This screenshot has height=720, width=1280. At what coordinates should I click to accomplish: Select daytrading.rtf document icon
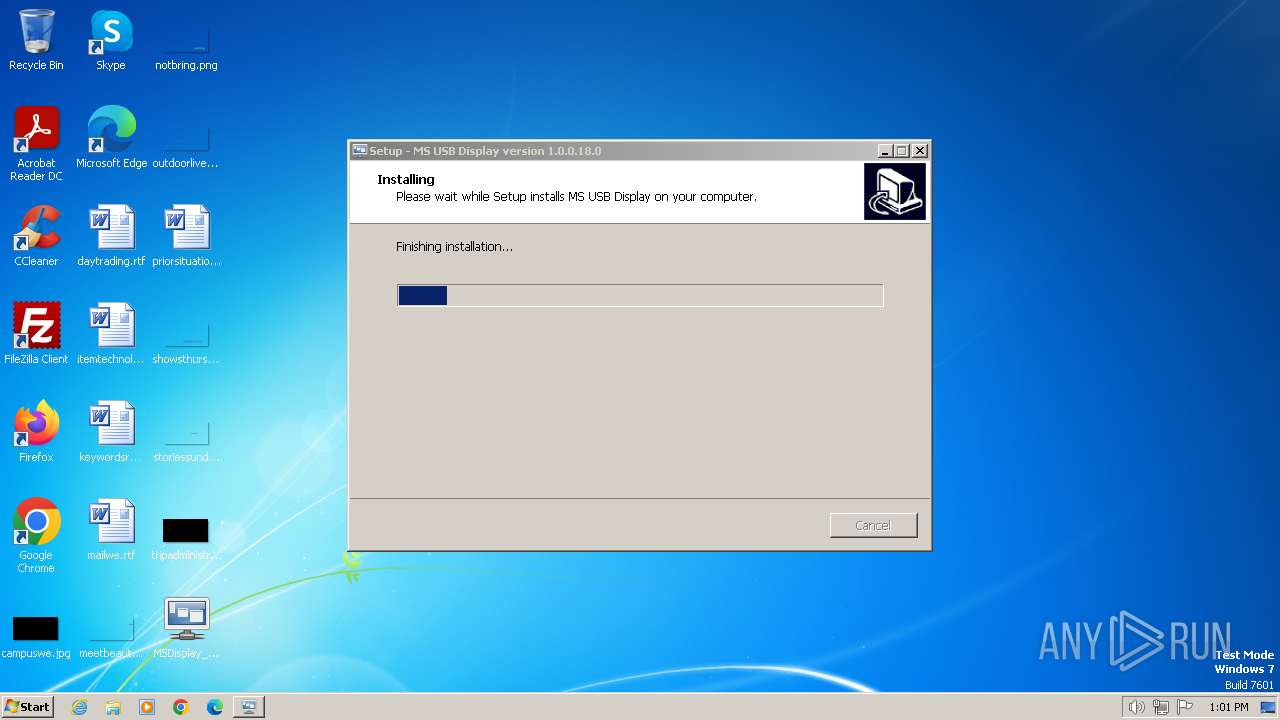(111, 236)
